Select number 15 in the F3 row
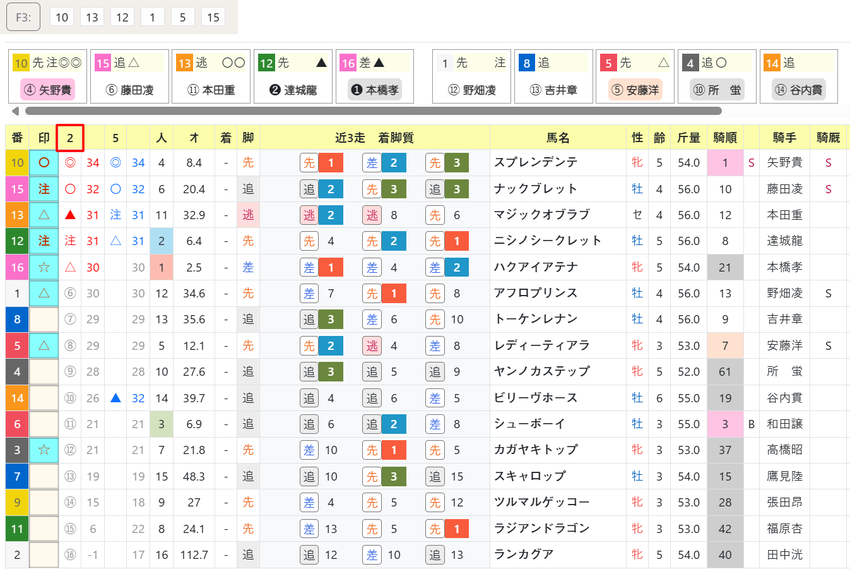Screen dimensions: 850x569 213,17
